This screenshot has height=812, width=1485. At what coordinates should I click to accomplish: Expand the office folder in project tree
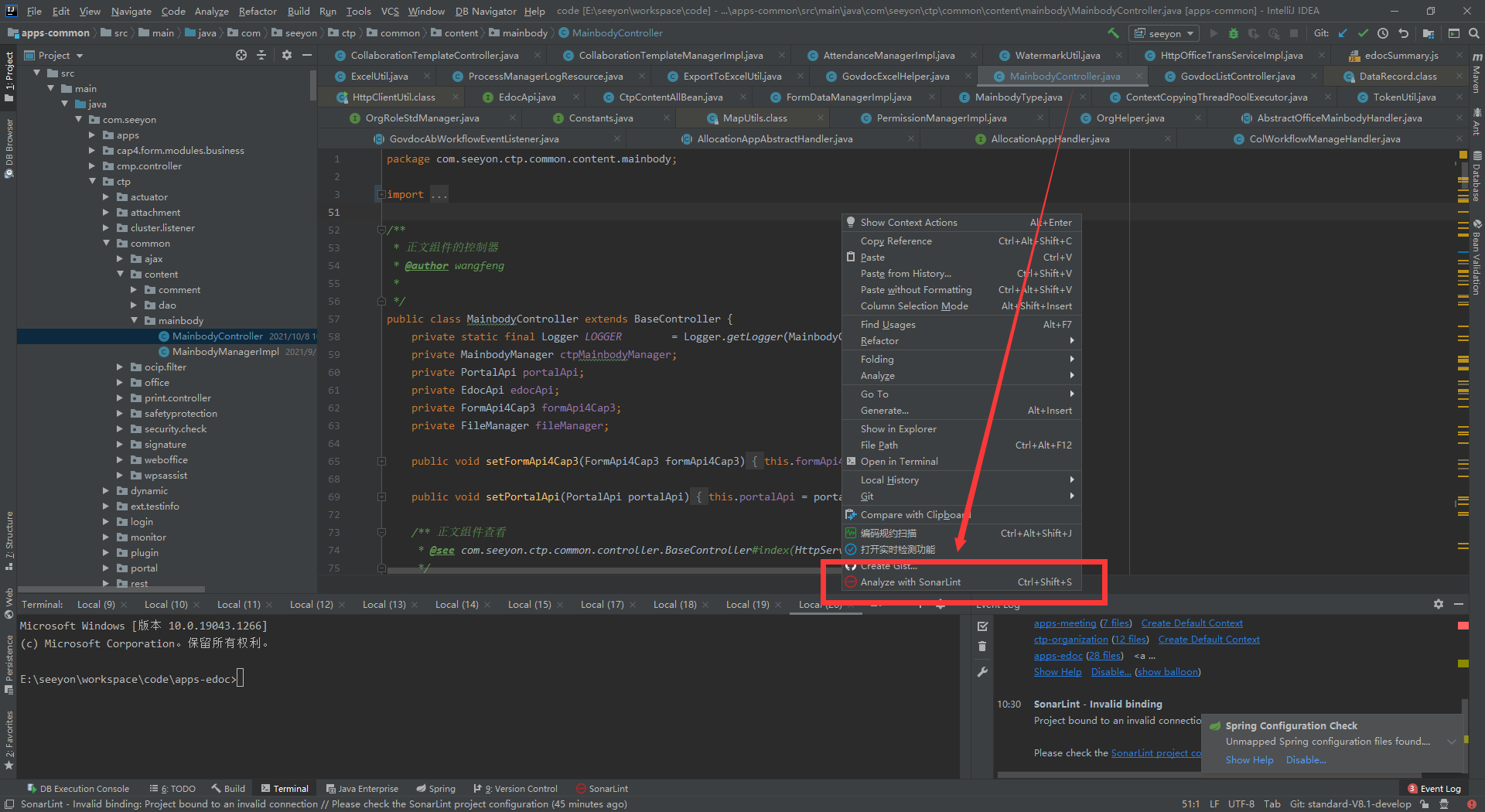[x=120, y=383]
